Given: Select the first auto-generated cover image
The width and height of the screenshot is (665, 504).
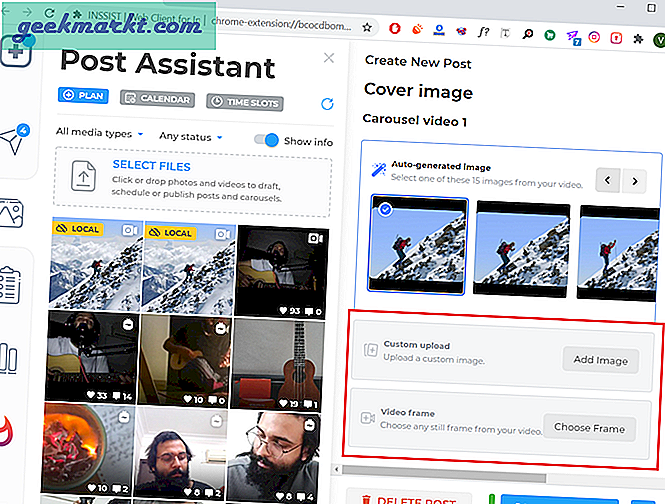Looking at the screenshot, I should pos(418,245).
